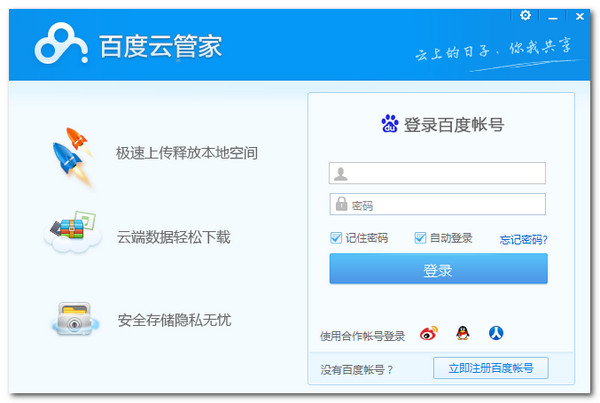Screen dimensions: 600x403
Task: Click the 云上的日子，你我共享 slogan
Action: 494,50
